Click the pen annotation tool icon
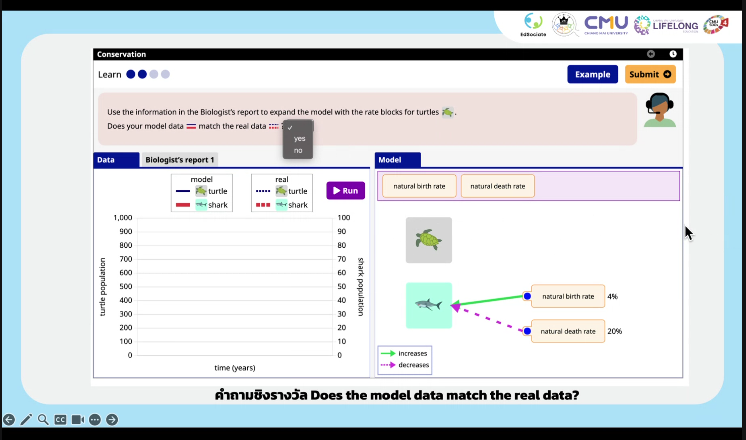746x440 pixels. coord(26,420)
